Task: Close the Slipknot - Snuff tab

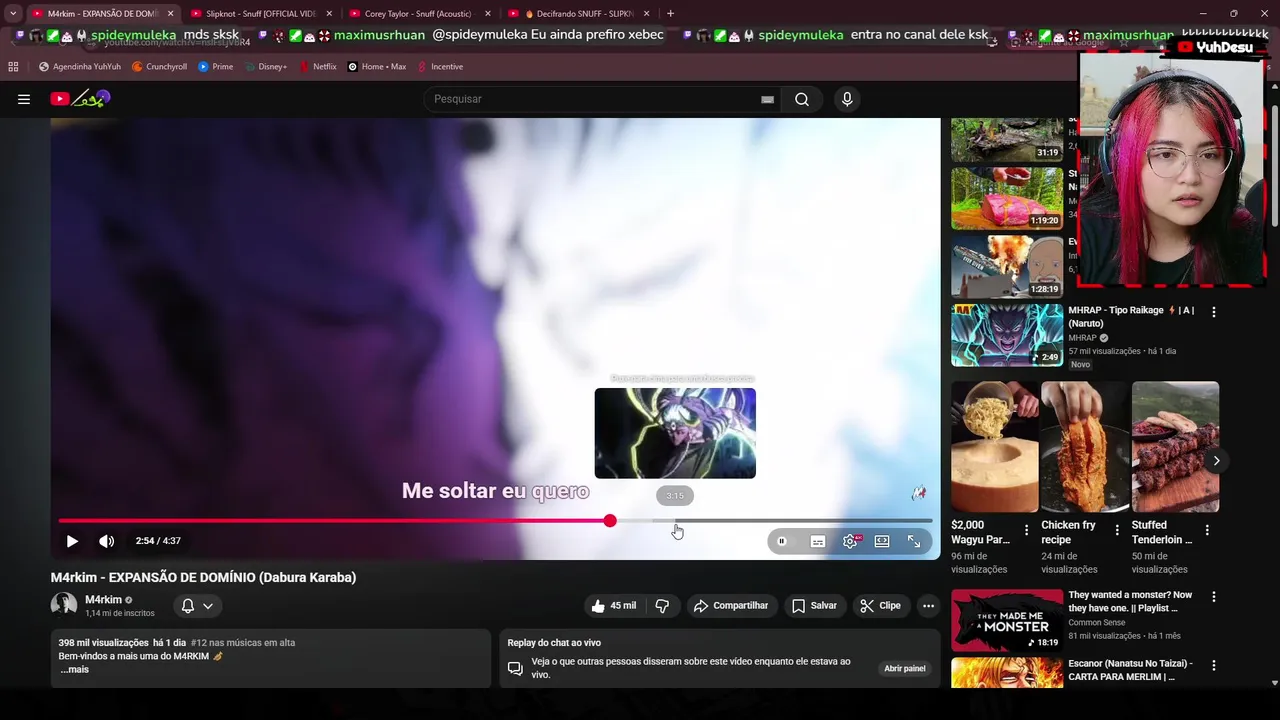Action: 329,14
